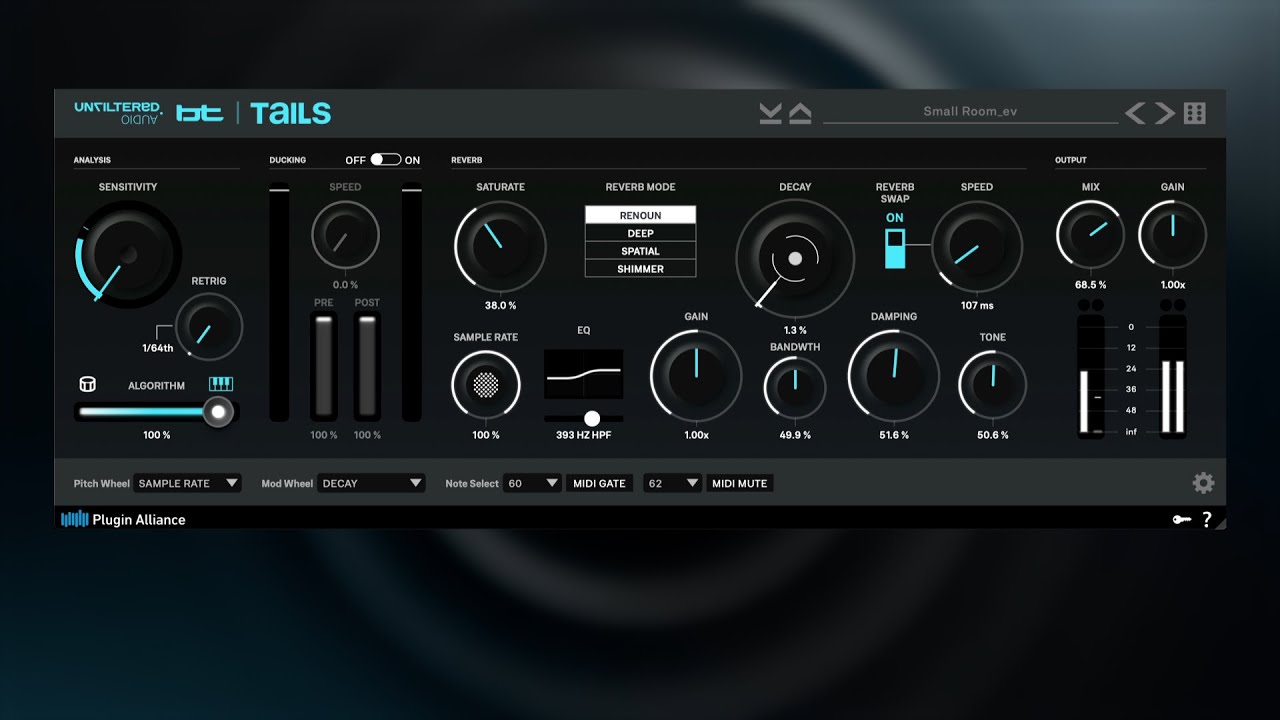Click the 50.6 % tone value
Screen dimensions: 1280x720
[x=993, y=435]
